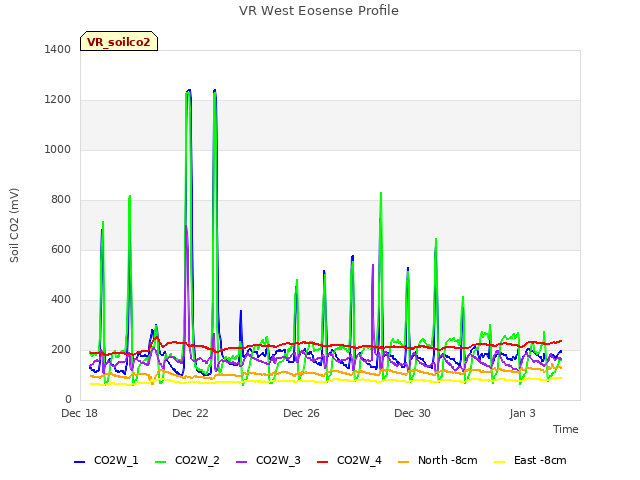Click the 200 y-axis tick label
Screen dimensions: 640x480
click(61, 349)
